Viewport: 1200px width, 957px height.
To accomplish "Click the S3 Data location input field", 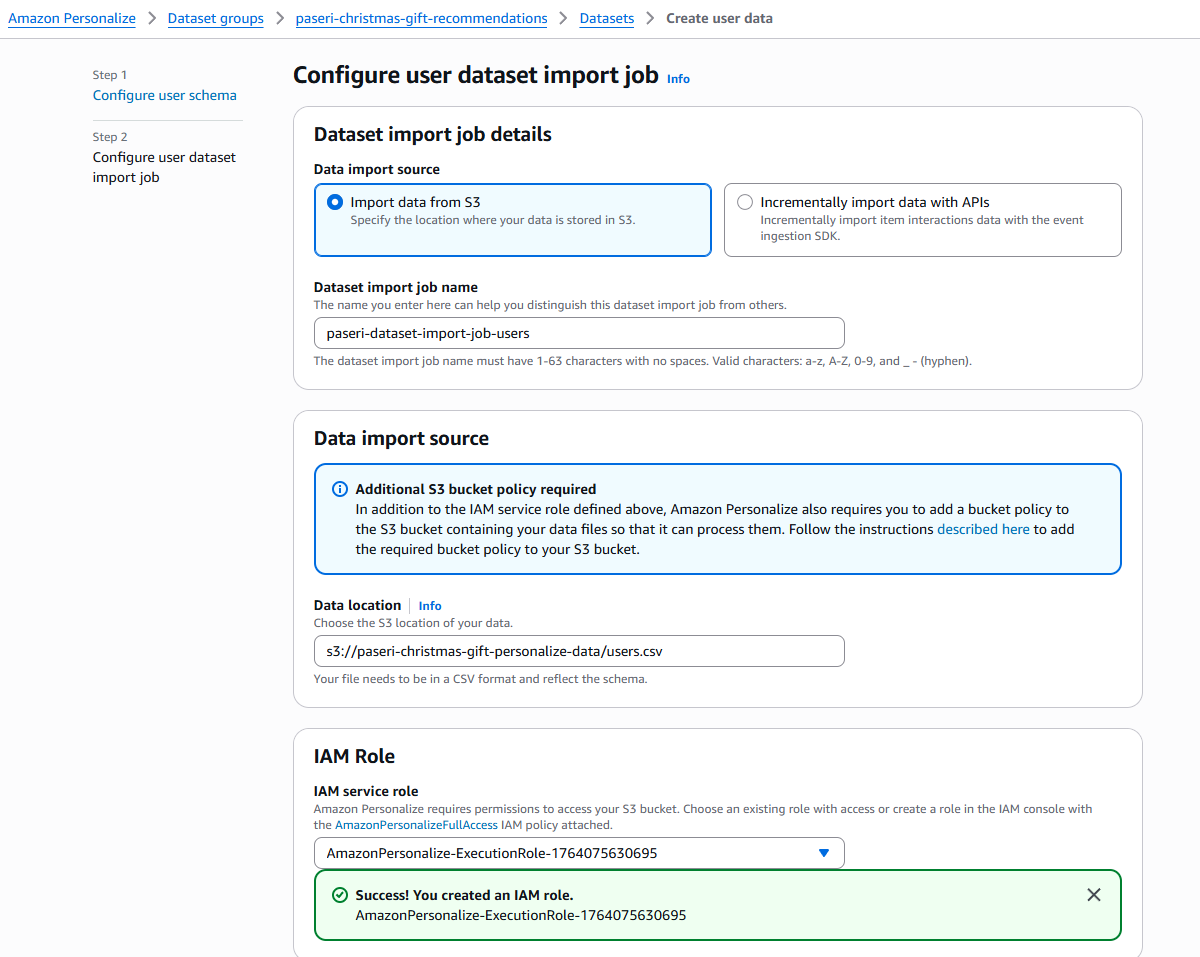I will 579,651.
